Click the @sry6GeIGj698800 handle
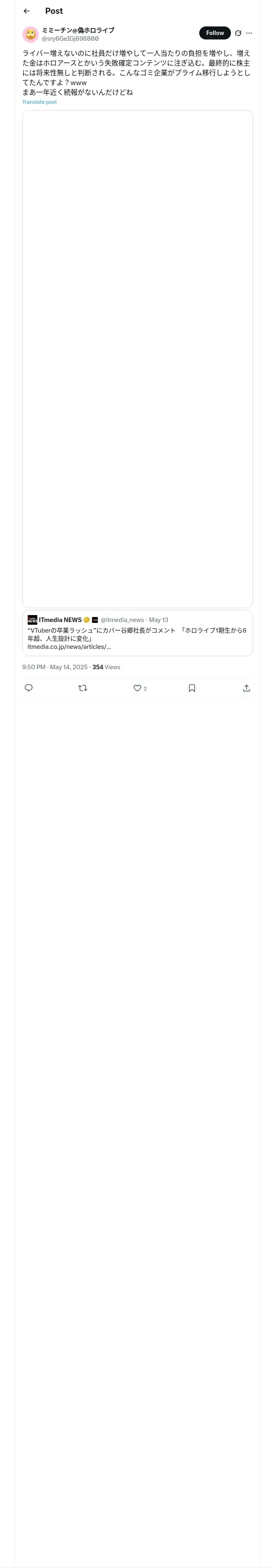275x1568 pixels. [70, 38]
